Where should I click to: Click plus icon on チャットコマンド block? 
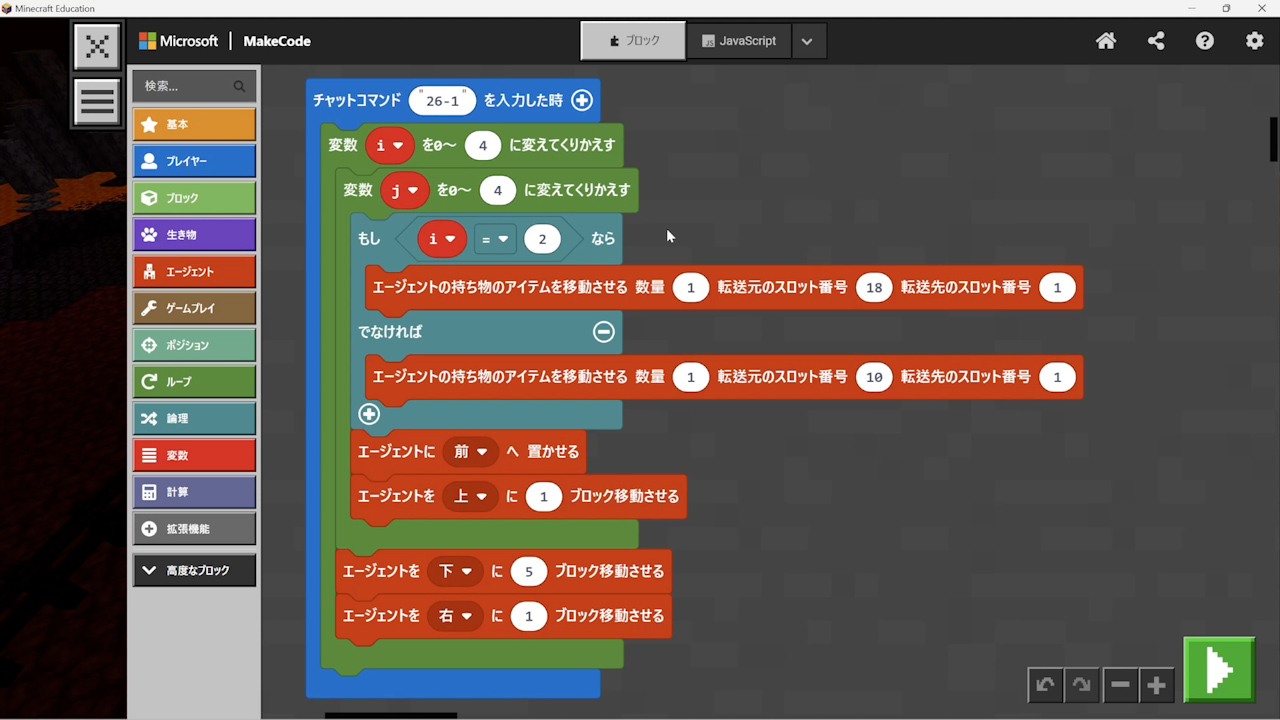point(582,100)
